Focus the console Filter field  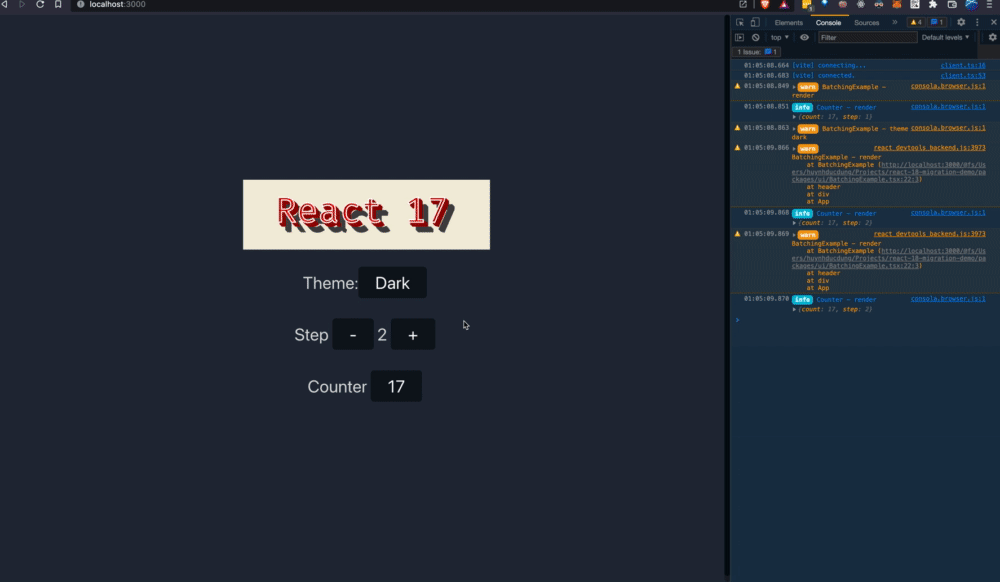point(867,38)
